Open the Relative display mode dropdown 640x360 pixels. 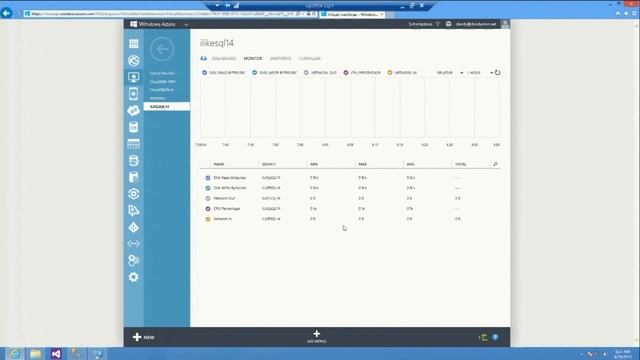pos(449,73)
